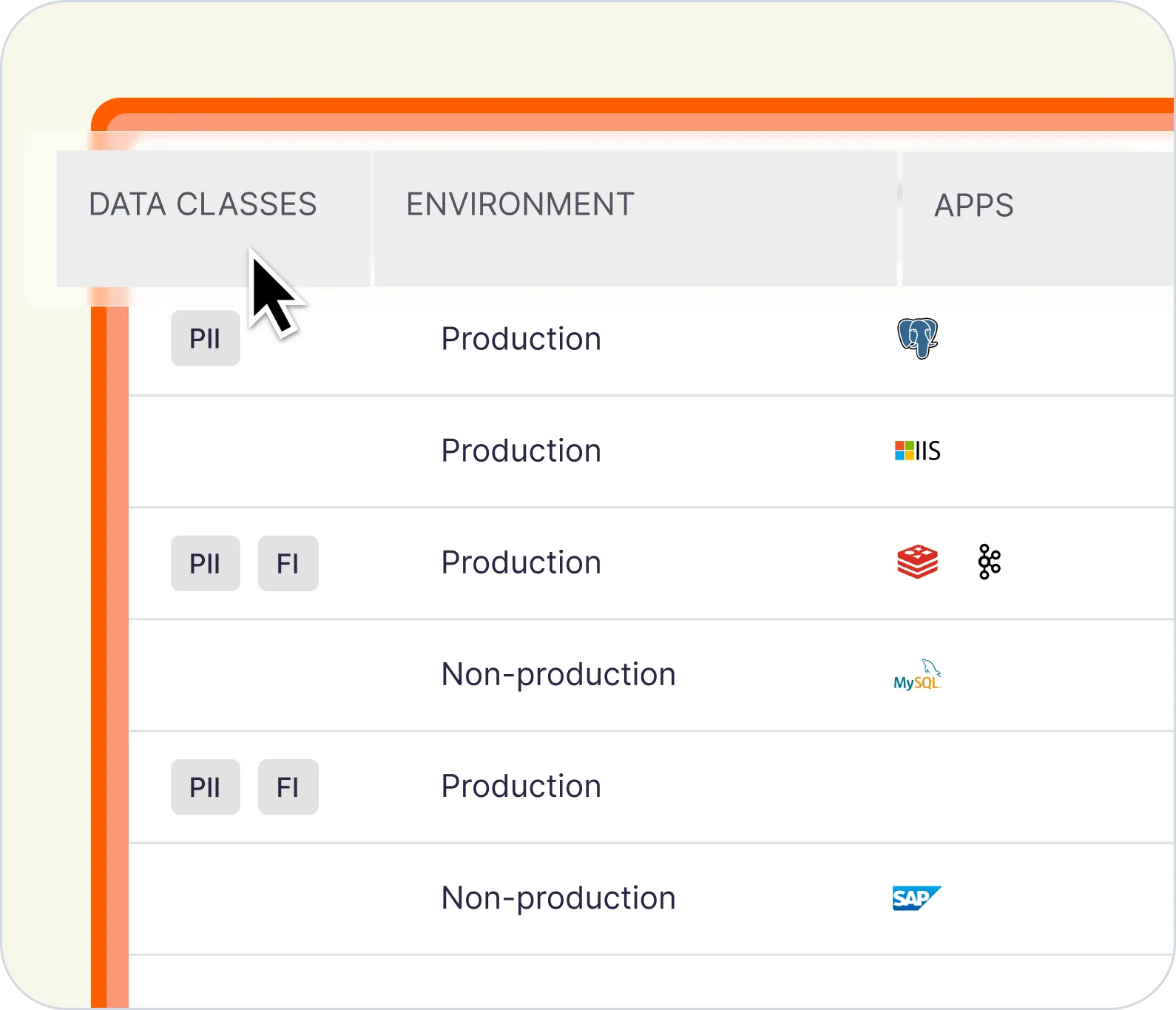The height and width of the screenshot is (1010, 1176).
Task: Sort by the Environment column header
Action: pyautogui.click(x=520, y=205)
